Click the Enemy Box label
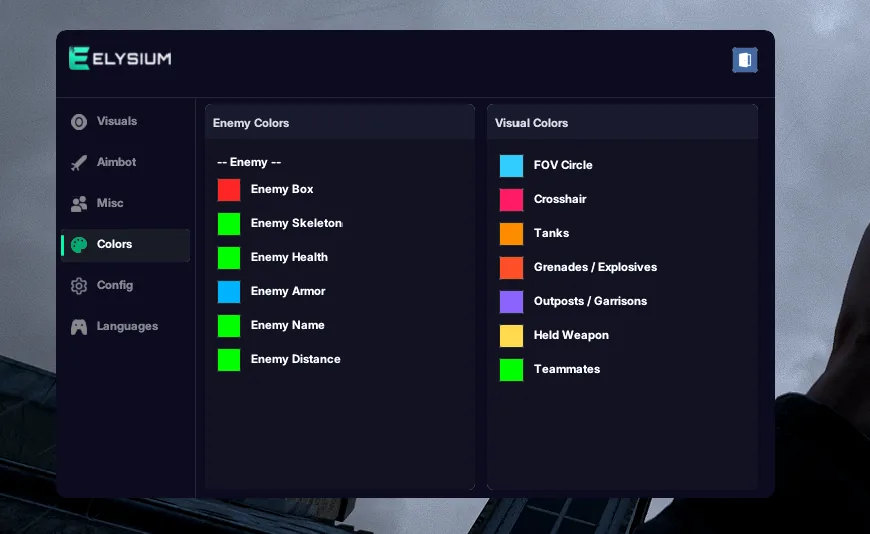Screen dimensions: 870x534 [282, 189]
